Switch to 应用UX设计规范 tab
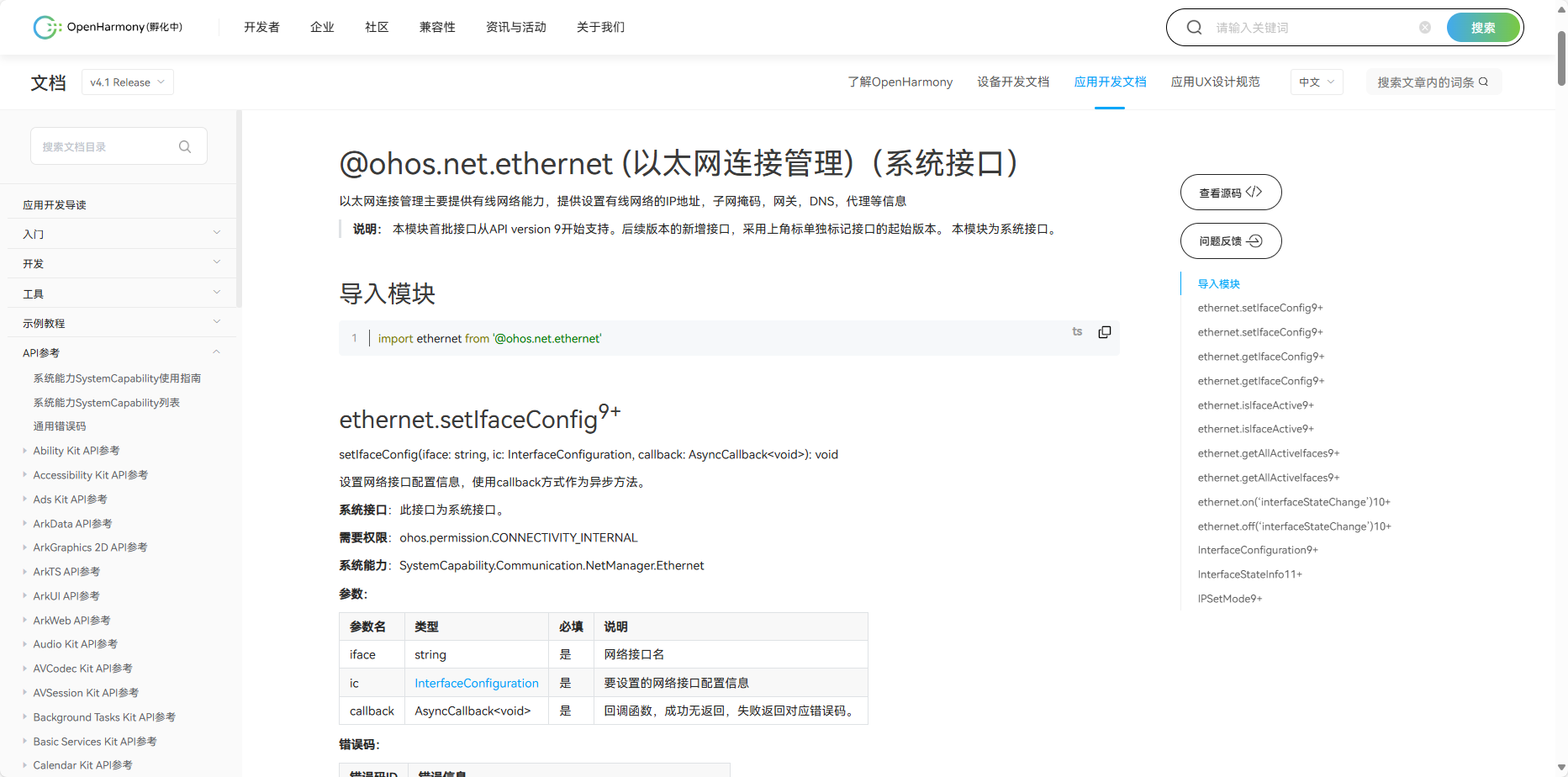 click(1215, 82)
